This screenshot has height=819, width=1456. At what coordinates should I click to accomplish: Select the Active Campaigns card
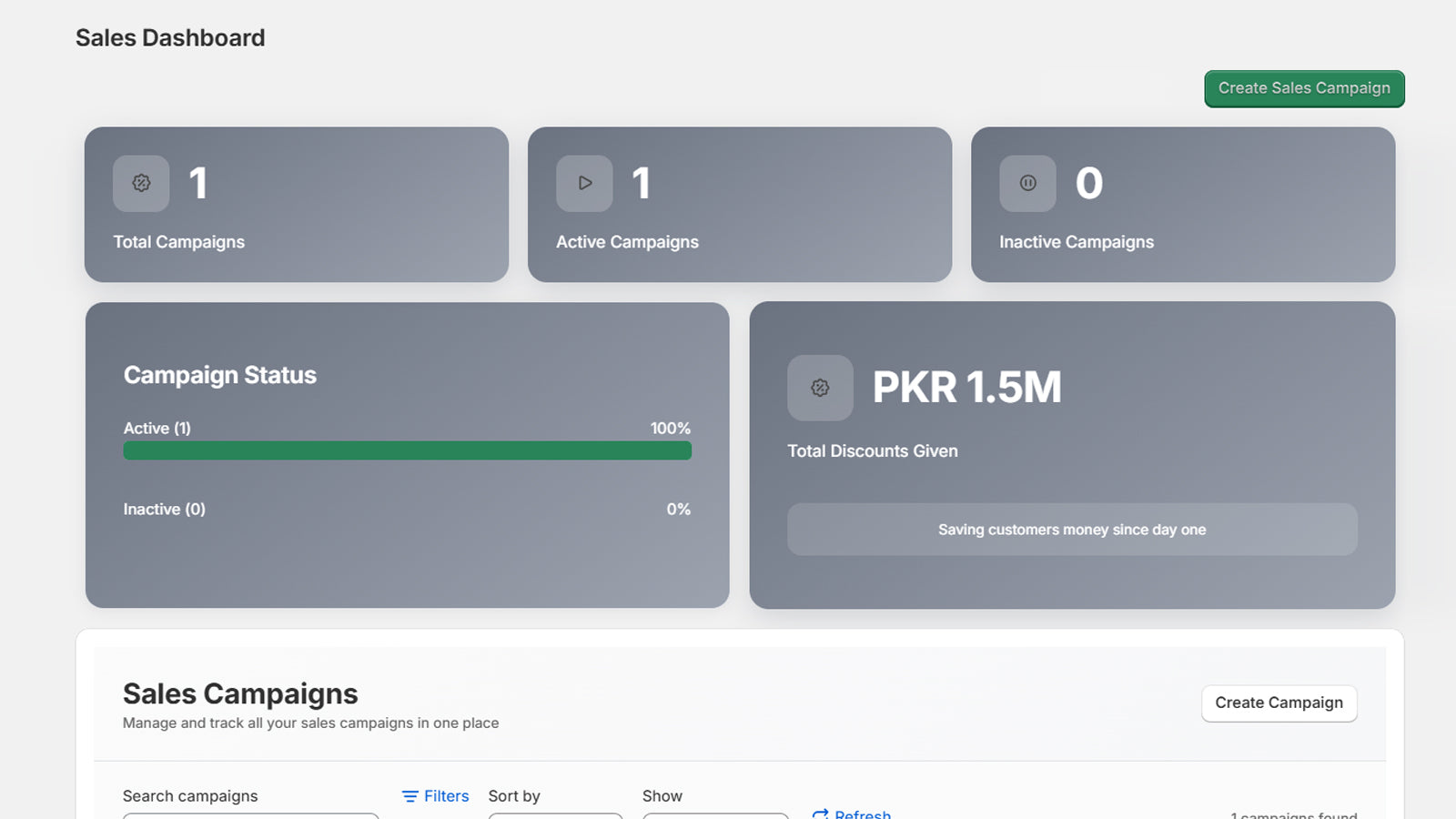tap(739, 205)
